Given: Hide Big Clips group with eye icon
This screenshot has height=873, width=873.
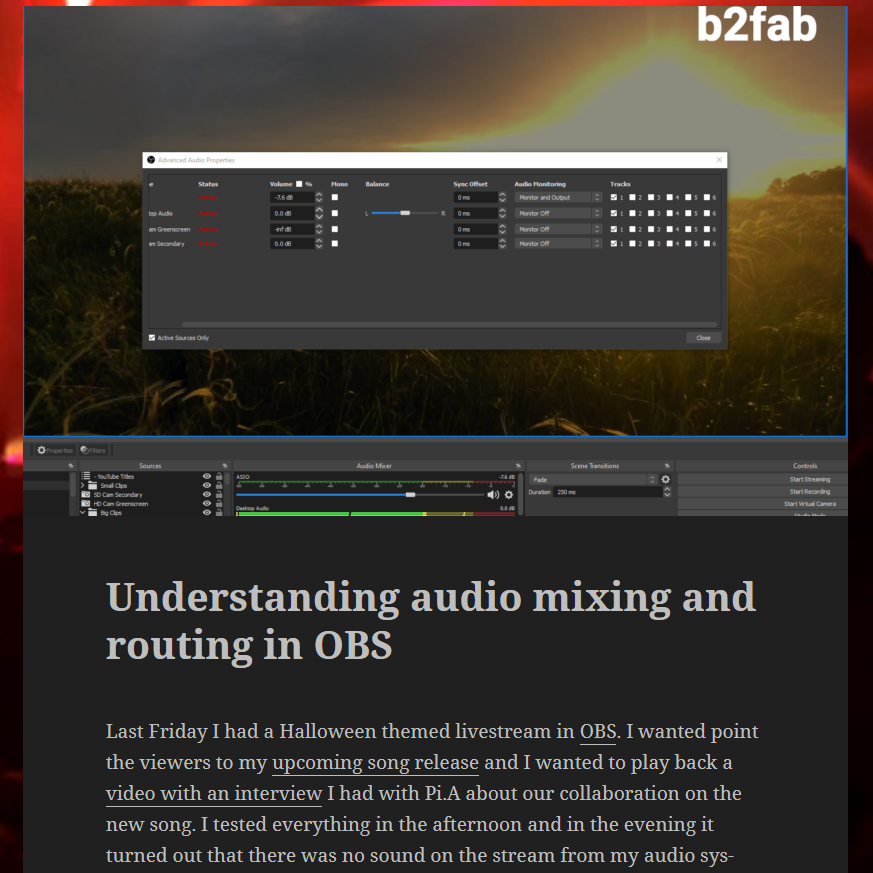Looking at the screenshot, I should 207,512.
